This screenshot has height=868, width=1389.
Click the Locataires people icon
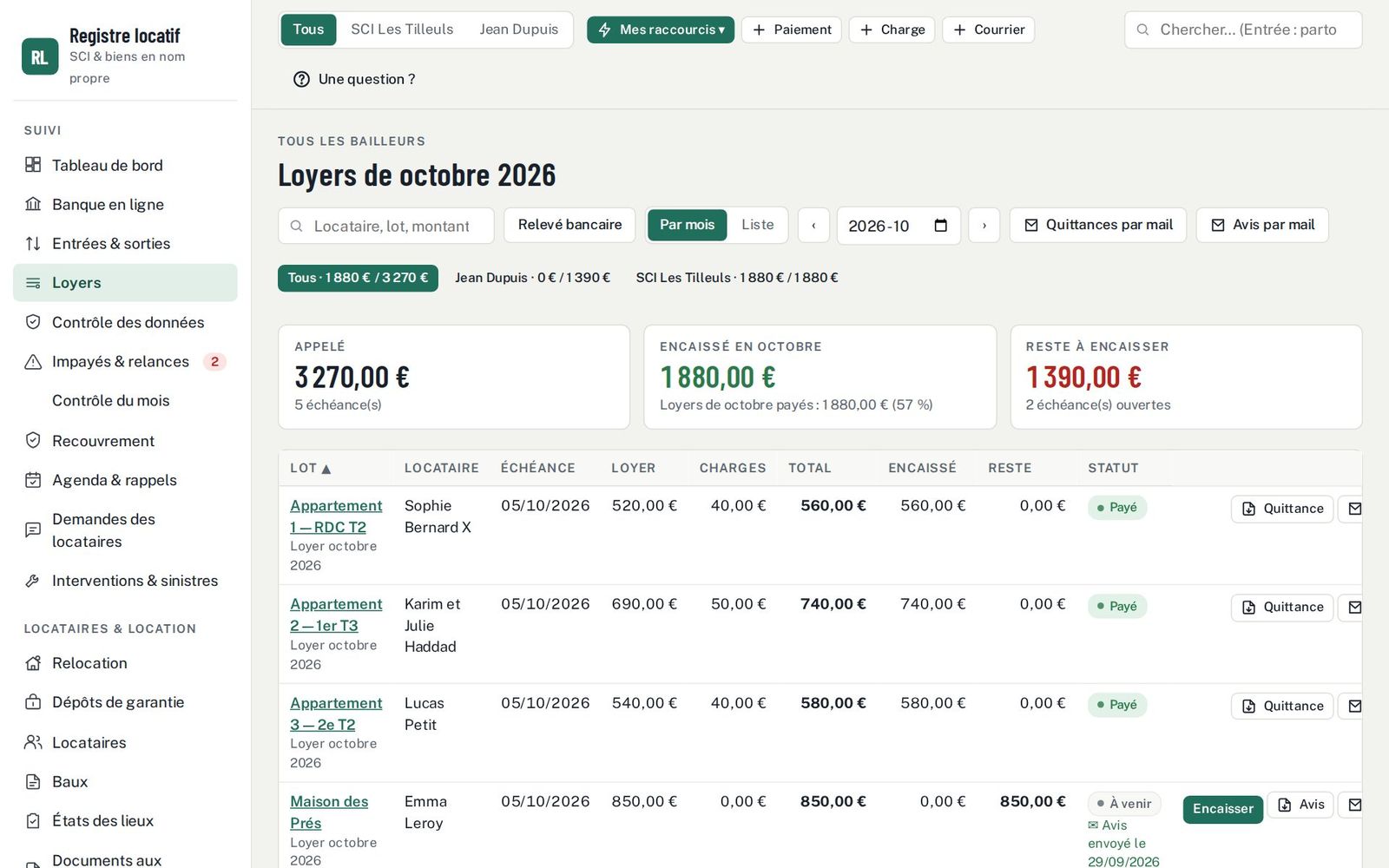click(33, 742)
